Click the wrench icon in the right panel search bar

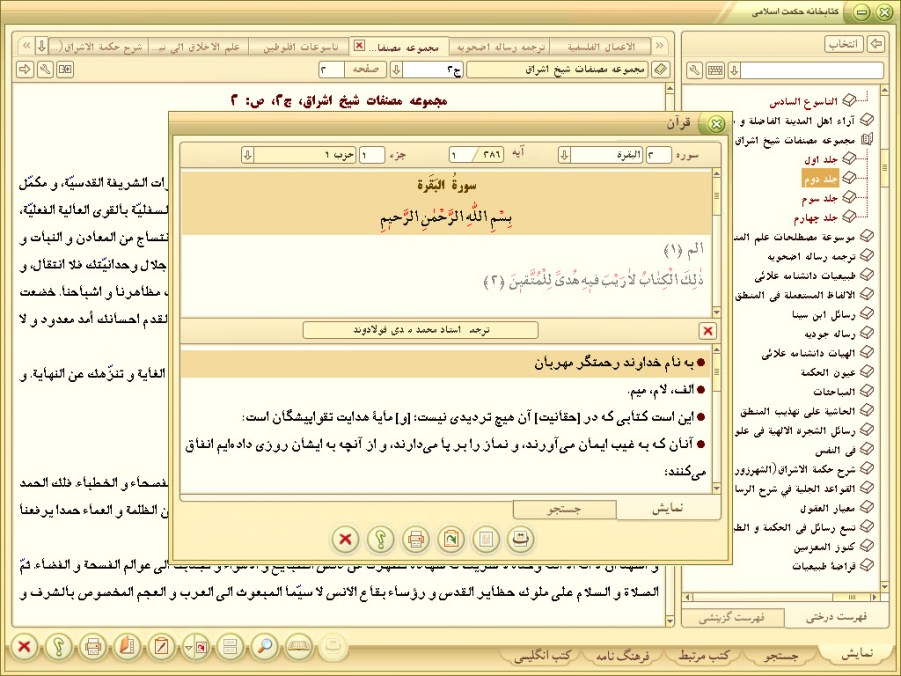695,71
